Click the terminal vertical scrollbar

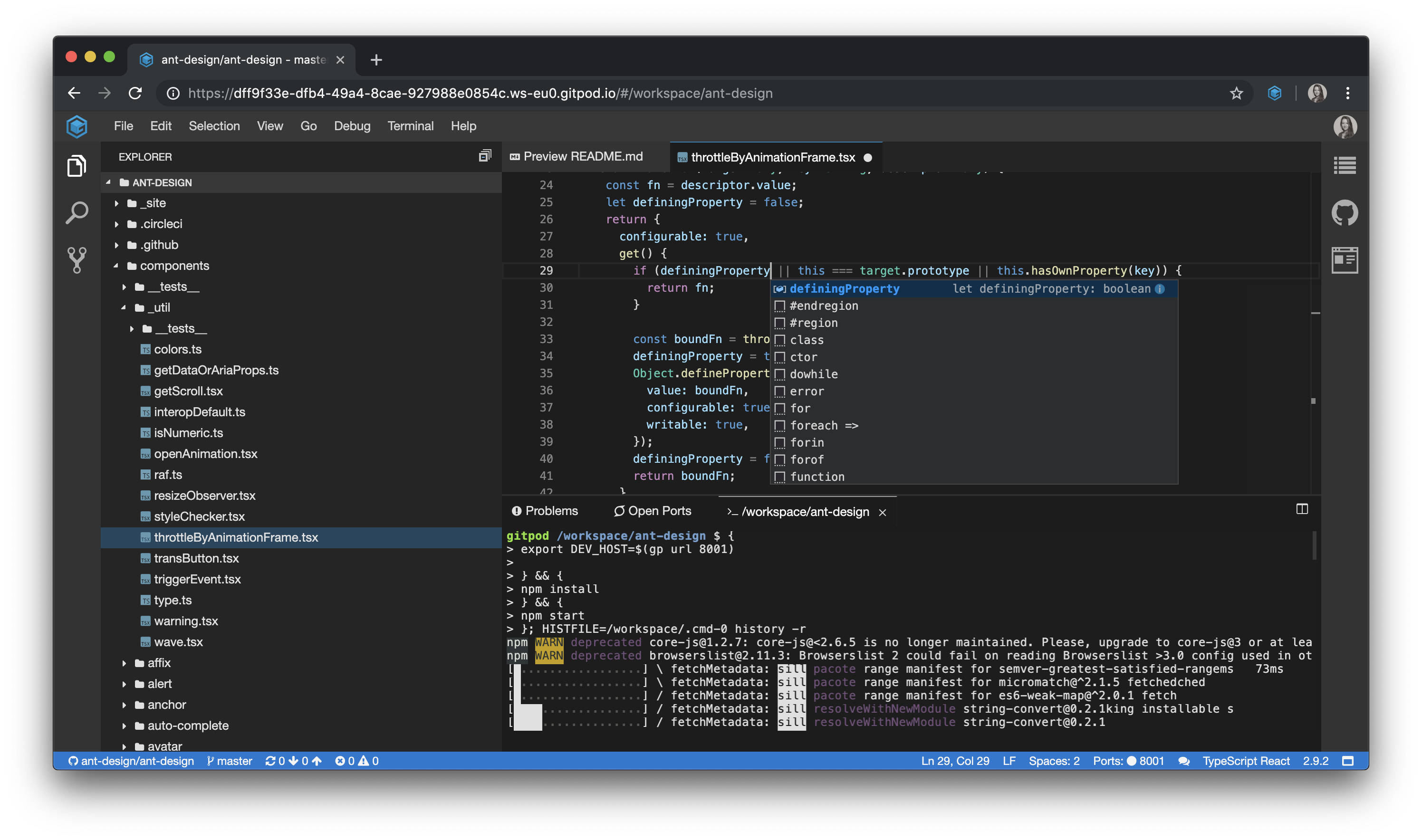1314,545
